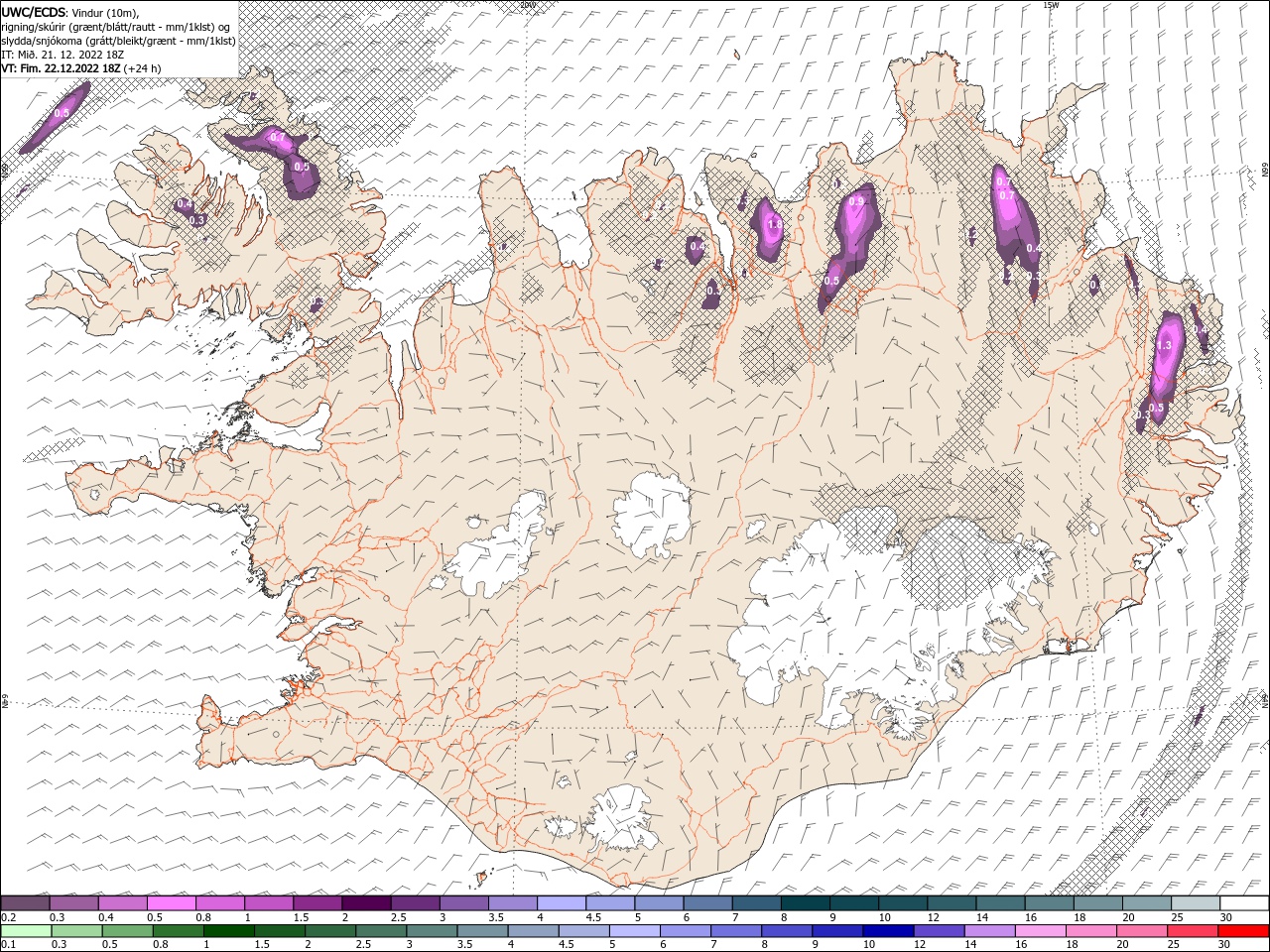This screenshot has width=1270, height=952.
Task: Click the 'slydda/snjókoma' legend description line
Action: (118, 41)
